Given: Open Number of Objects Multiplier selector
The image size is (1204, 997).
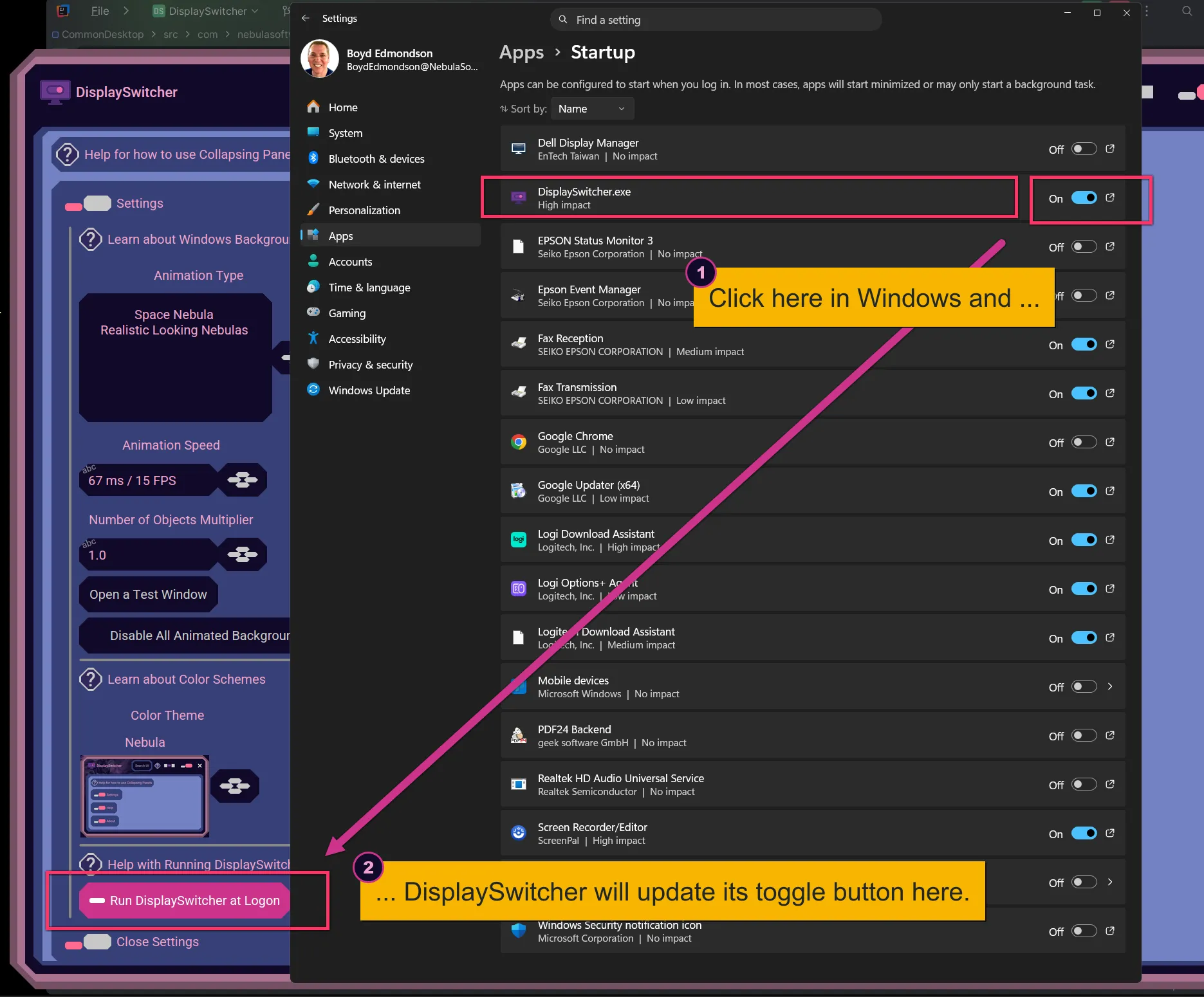Looking at the screenshot, I should click(243, 554).
